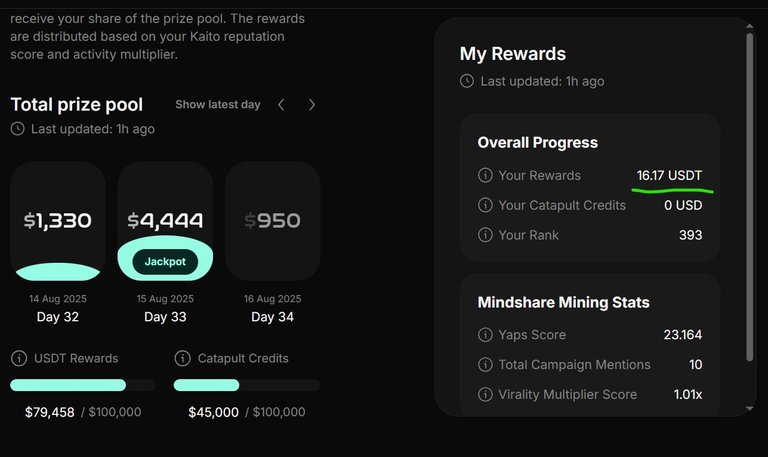Click the info icon beside Your Catapult Credits
The image size is (768, 457).
485,205
